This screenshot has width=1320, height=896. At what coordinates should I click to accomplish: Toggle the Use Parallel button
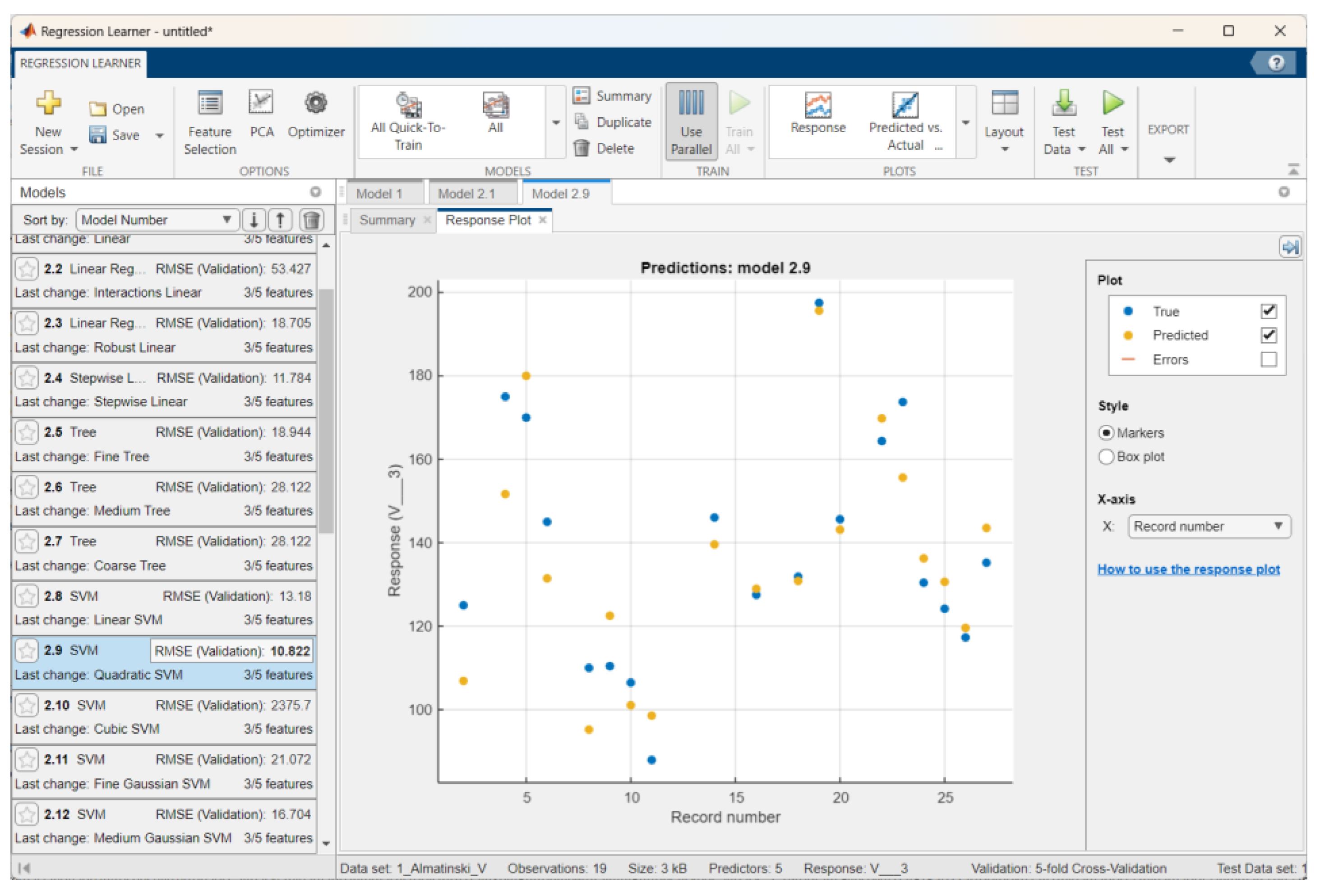click(691, 121)
